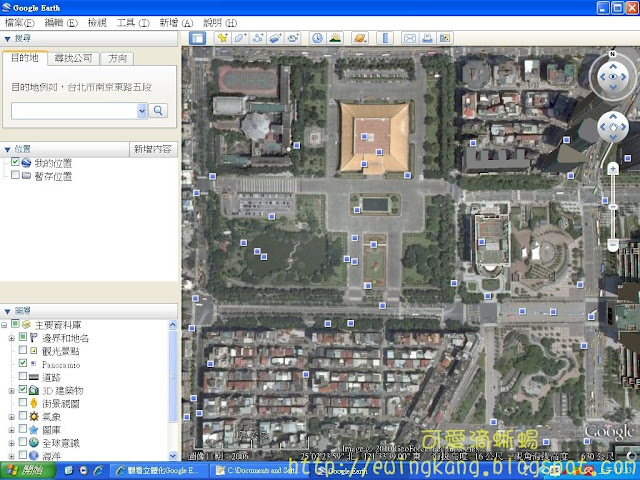Screen dimensions: 640x480
Task: Expand the 氣象 tree node
Action: (11, 417)
